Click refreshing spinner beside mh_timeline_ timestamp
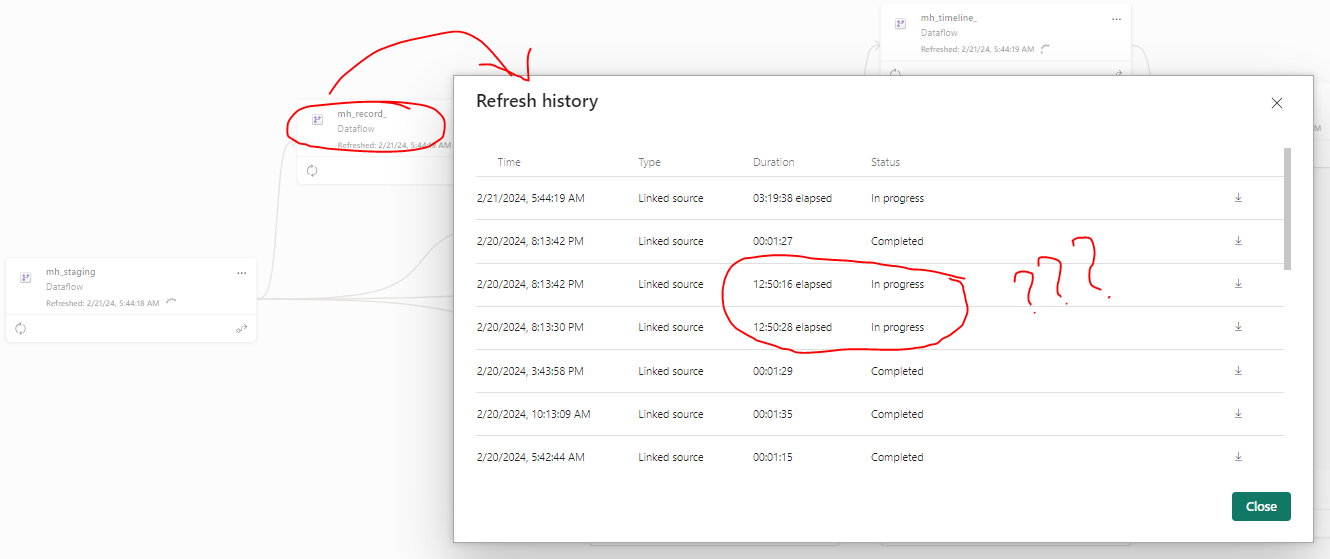1330x559 pixels. coord(1045,48)
